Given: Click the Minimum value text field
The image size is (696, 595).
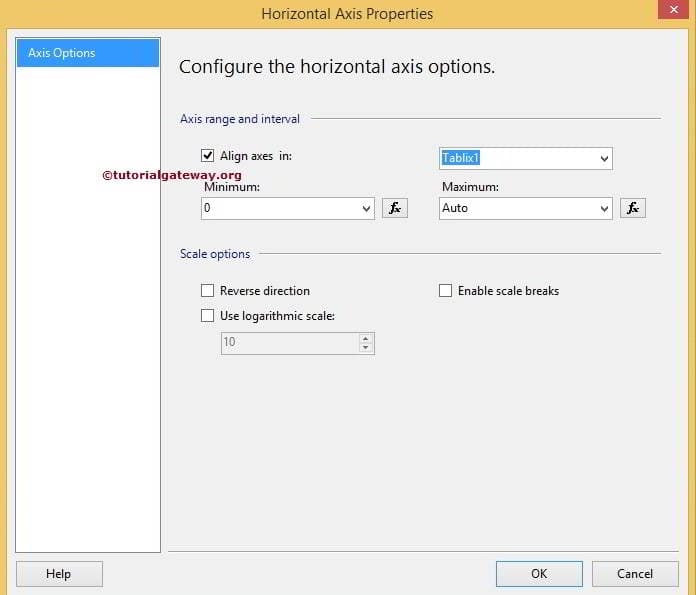Looking at the screenshot, I should click(280, 208).
